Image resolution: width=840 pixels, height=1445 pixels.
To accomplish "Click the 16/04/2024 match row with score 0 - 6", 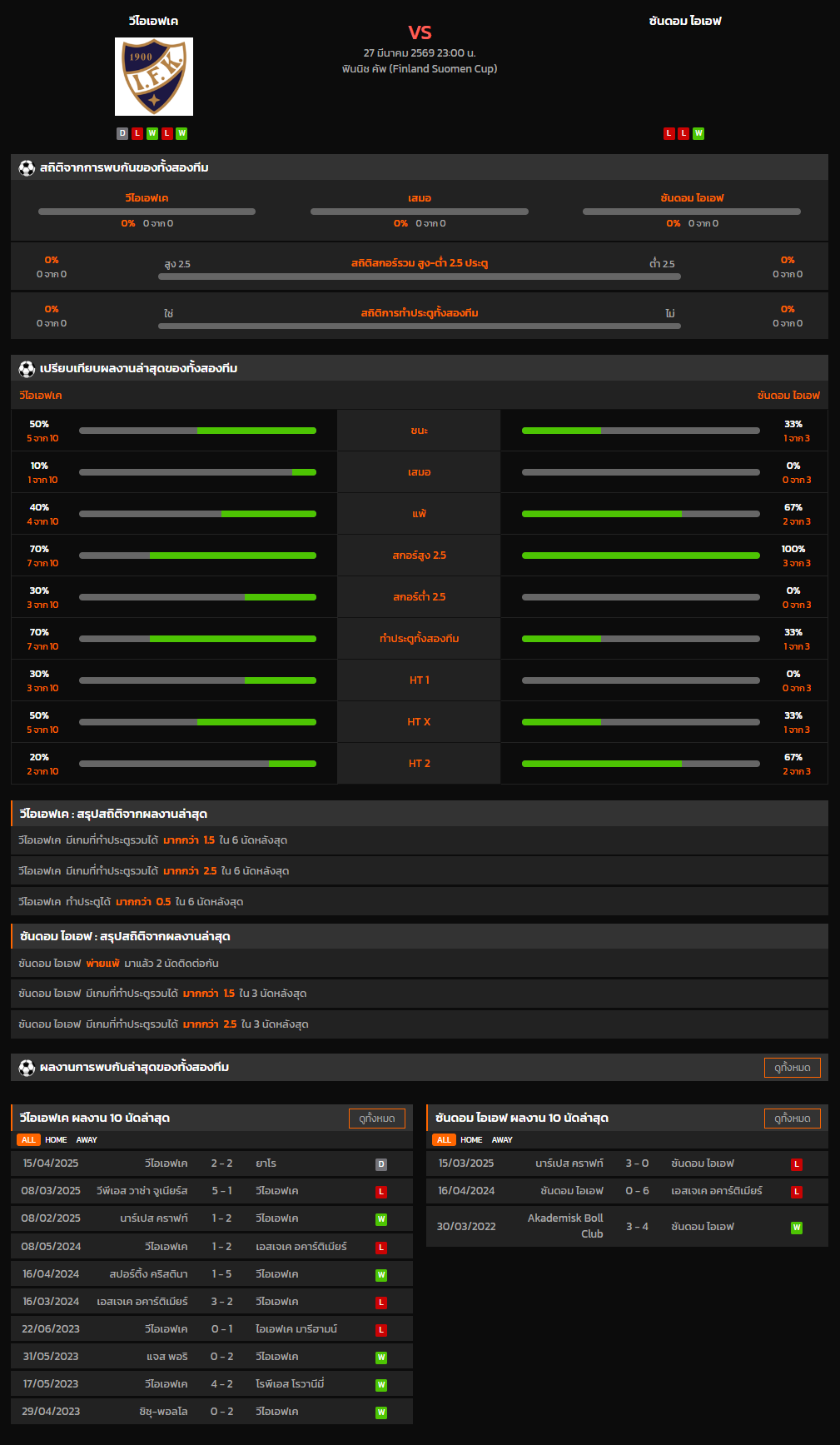I will point(626,1191).
